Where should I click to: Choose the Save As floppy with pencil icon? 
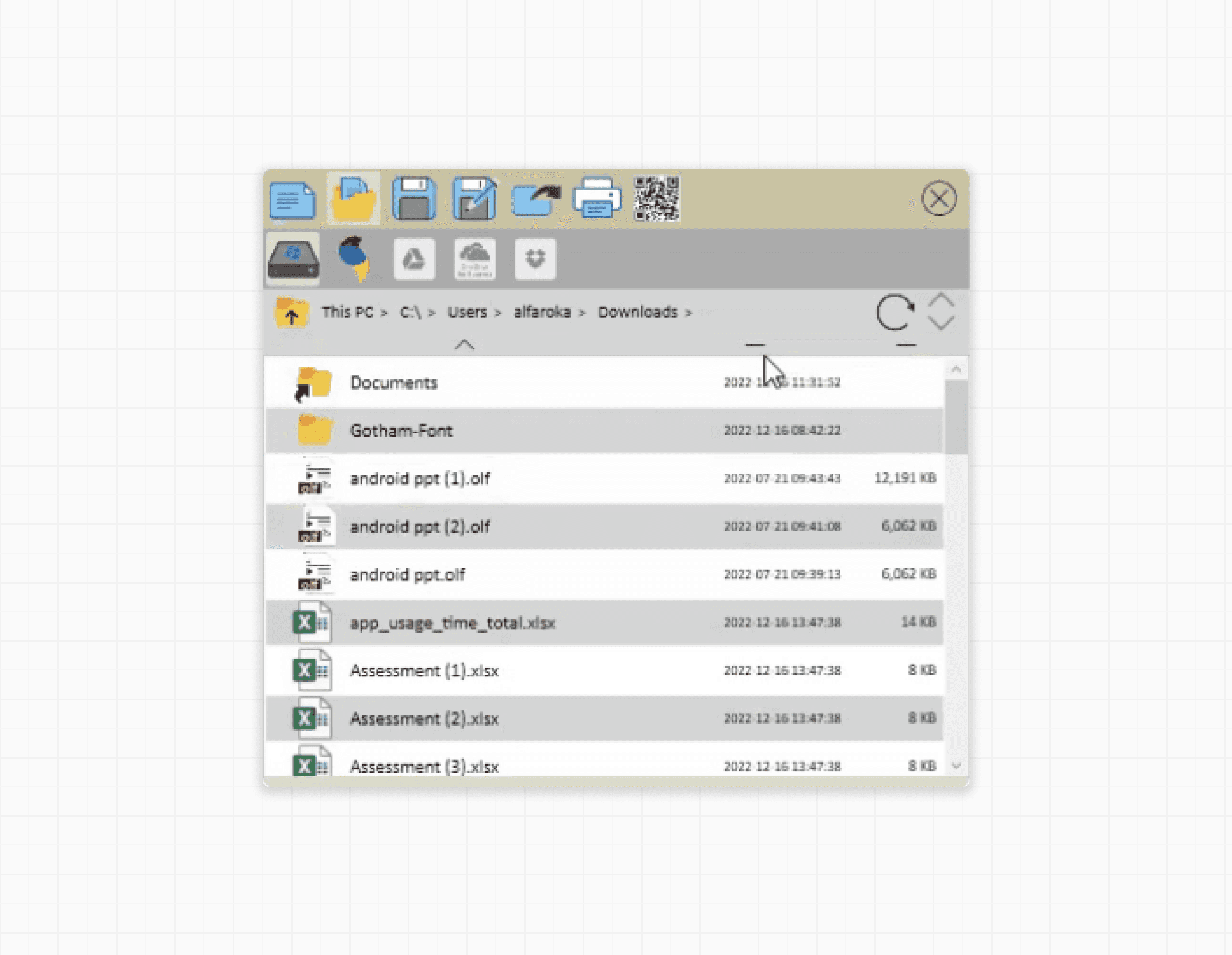(x=474, y=199)
